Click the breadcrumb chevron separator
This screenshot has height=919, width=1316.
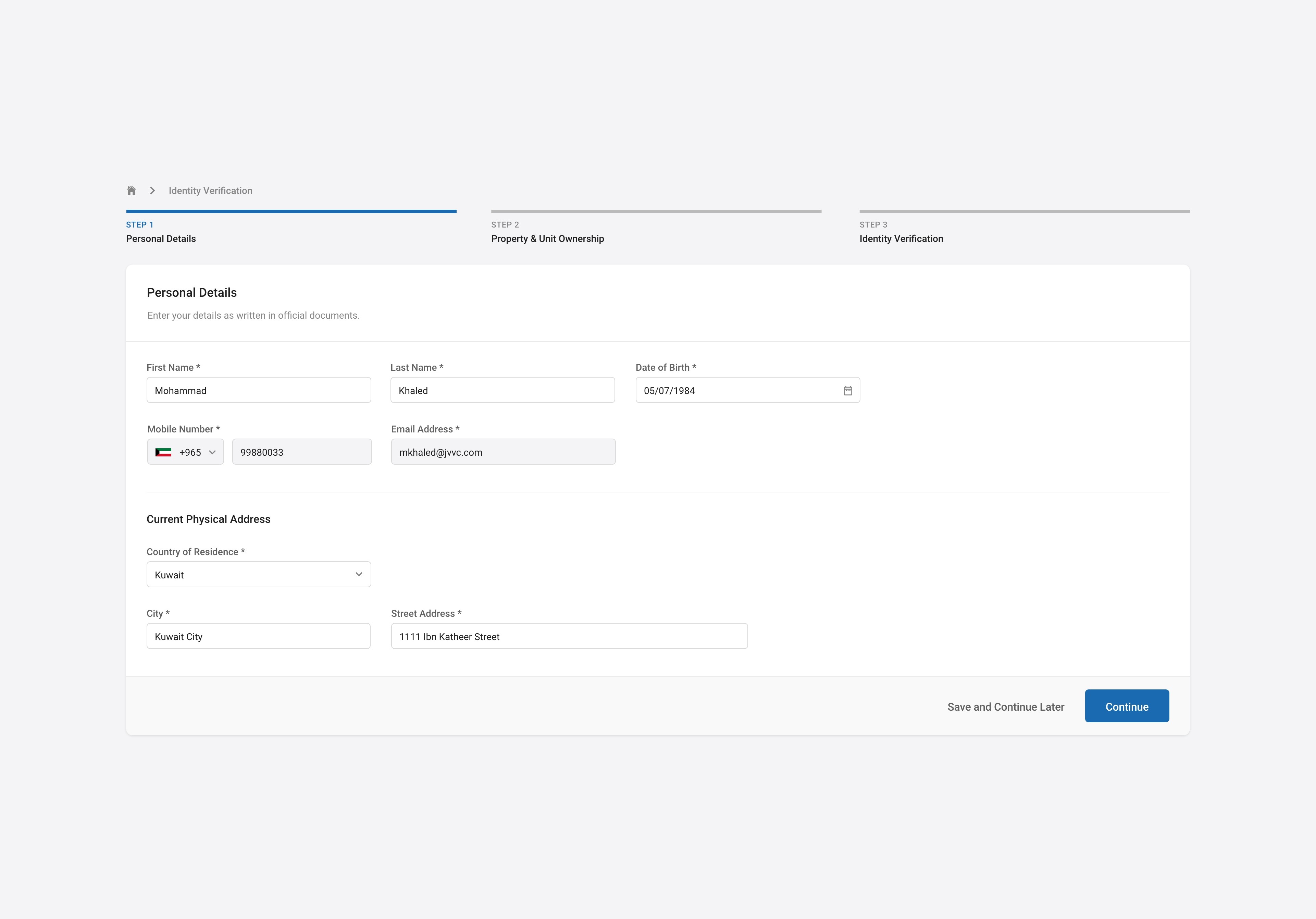coord(152,190)
